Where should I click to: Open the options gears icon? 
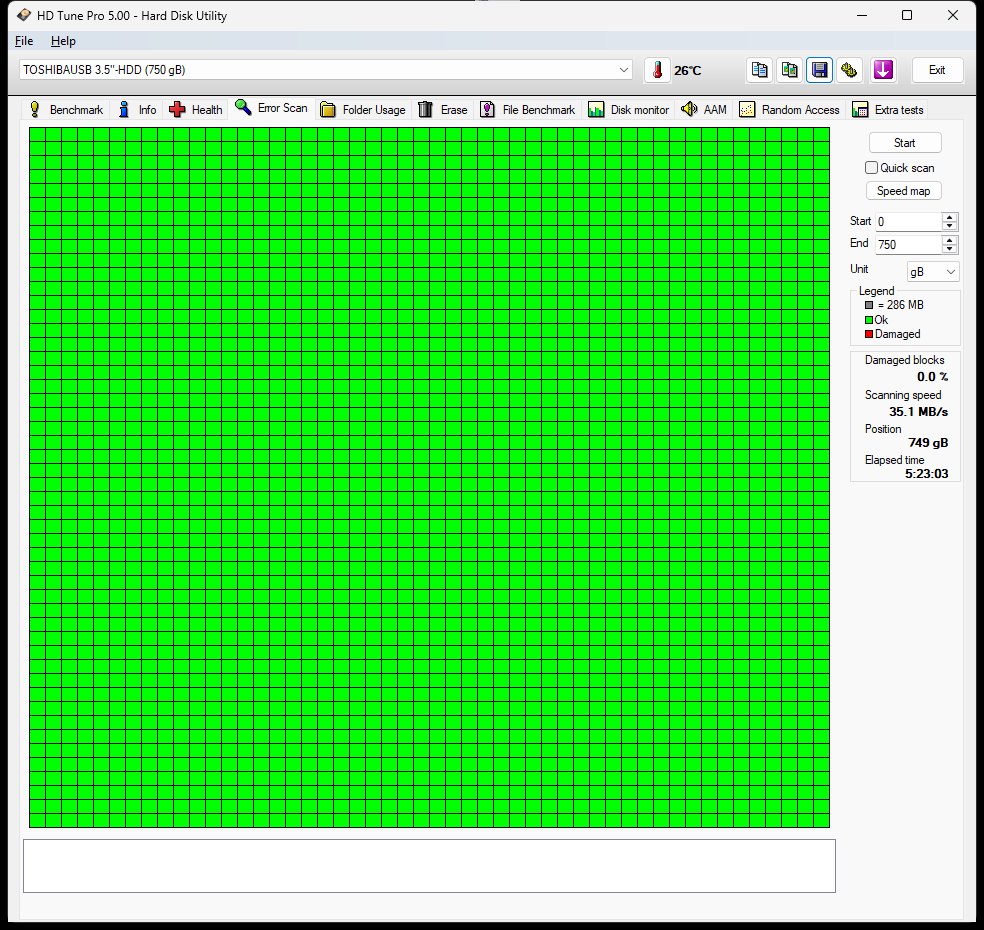[850, 70]
